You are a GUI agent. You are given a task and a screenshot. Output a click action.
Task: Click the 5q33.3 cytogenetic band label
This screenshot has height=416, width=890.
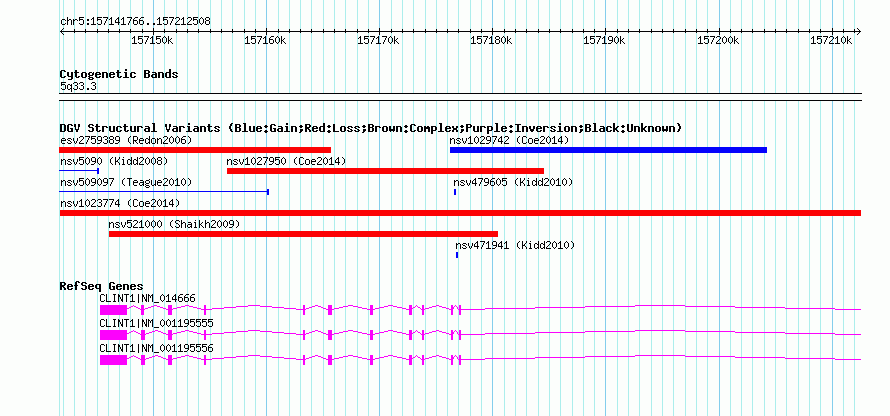(78, 86)
